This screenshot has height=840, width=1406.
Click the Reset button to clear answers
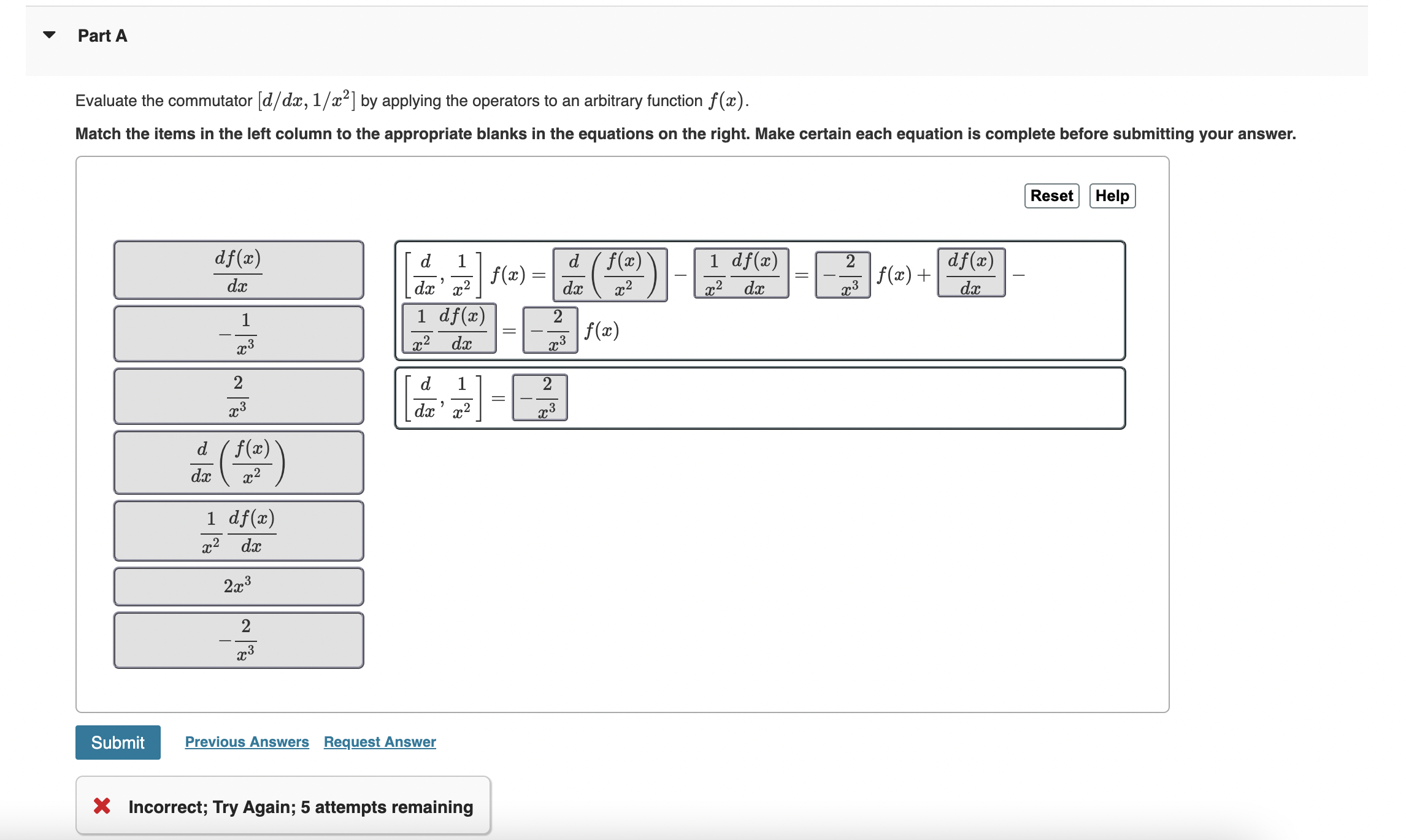1050,196
